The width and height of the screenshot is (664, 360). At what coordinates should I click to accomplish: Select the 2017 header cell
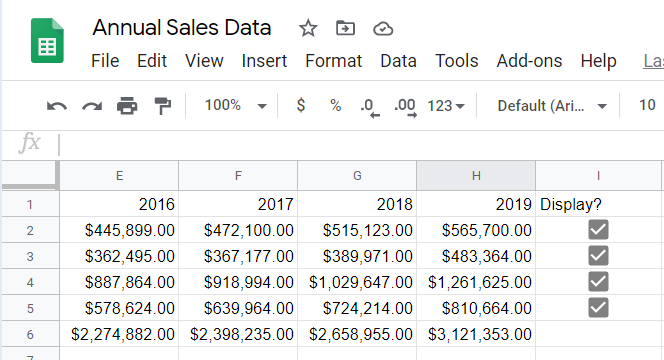238,204
